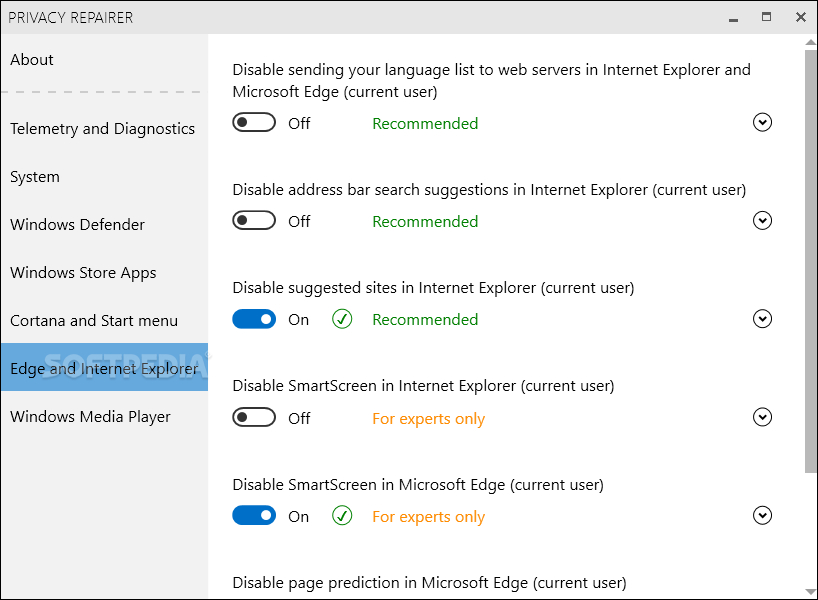Image resolution: width=818 pixels, height=600 pixels.
Task: Click Recommended label under address bar suggestions
Action: pyautogui.click(x=425, y=222)
